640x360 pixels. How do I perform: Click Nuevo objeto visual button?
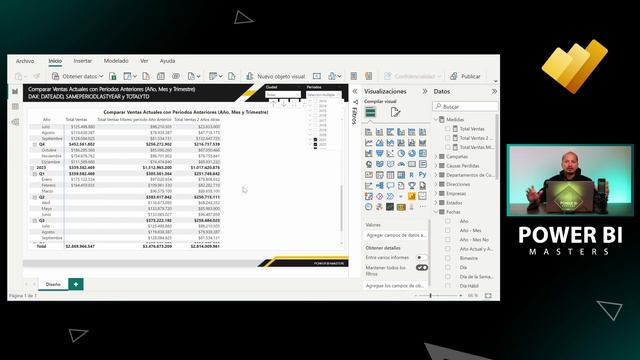click(x=276, y=76)
